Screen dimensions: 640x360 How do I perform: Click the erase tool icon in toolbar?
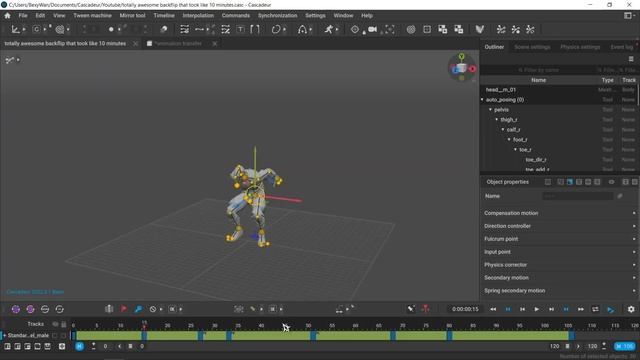(164, 29)
